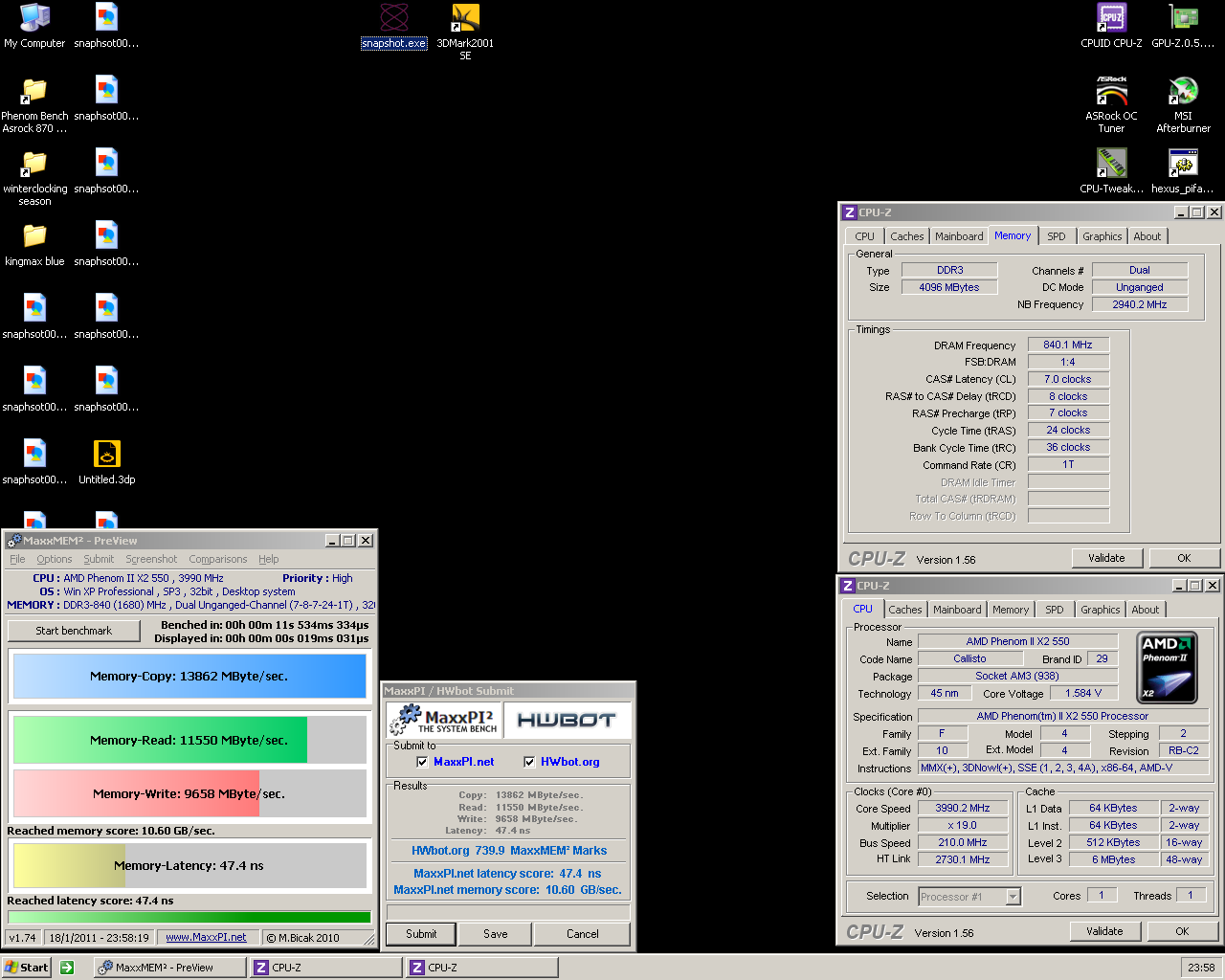This screenshot has height=980, width=1225.
Task: Click Validate in the Memory CPU-Z window
Action: pos(1107,558)
